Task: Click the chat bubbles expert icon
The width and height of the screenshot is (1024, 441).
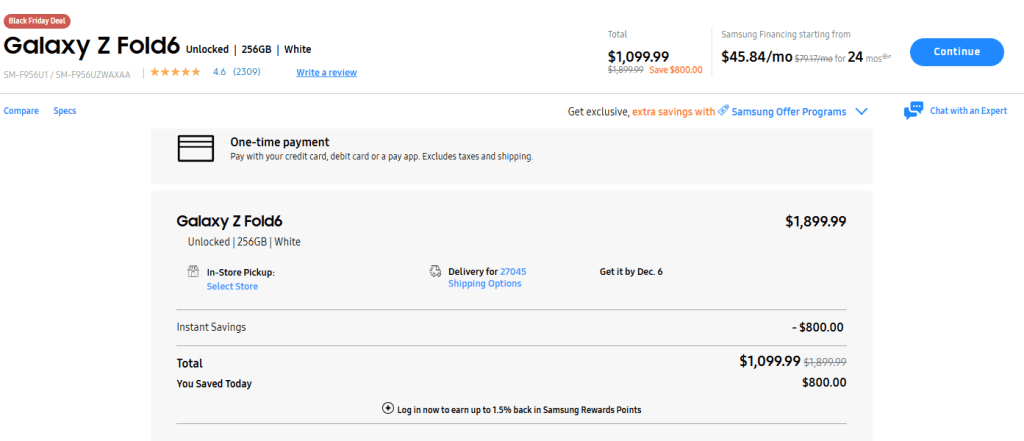Action: tap(913, 111)
